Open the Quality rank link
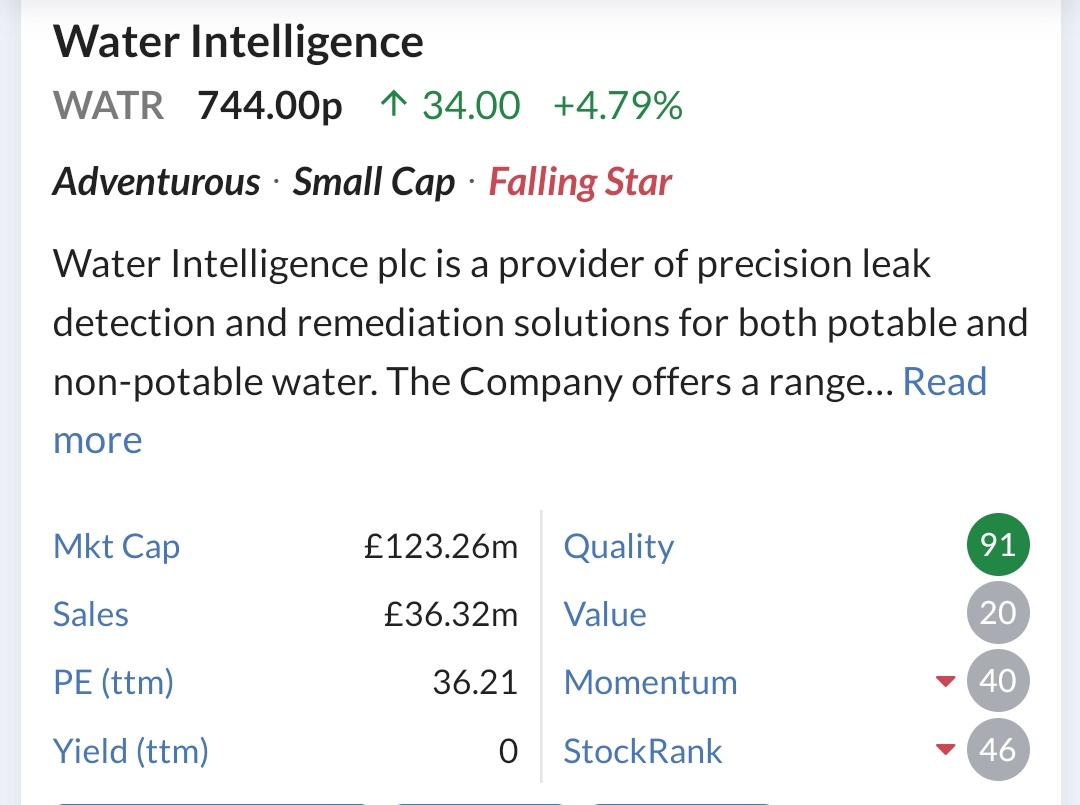1080x805 pixels. [619, 547]
